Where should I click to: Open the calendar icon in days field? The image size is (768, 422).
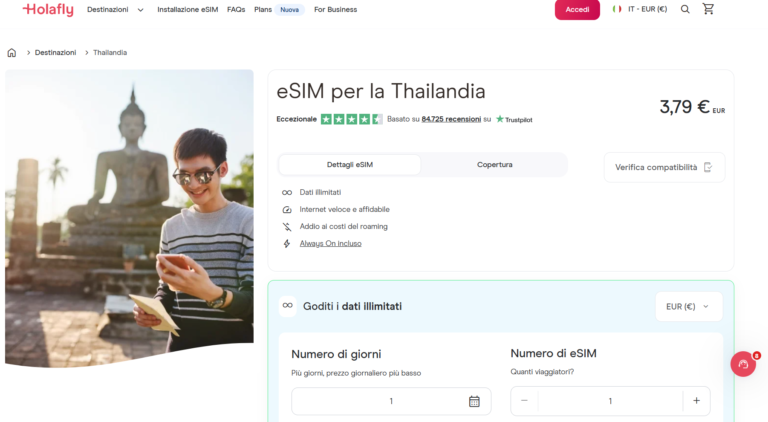(x=474, y=401)
